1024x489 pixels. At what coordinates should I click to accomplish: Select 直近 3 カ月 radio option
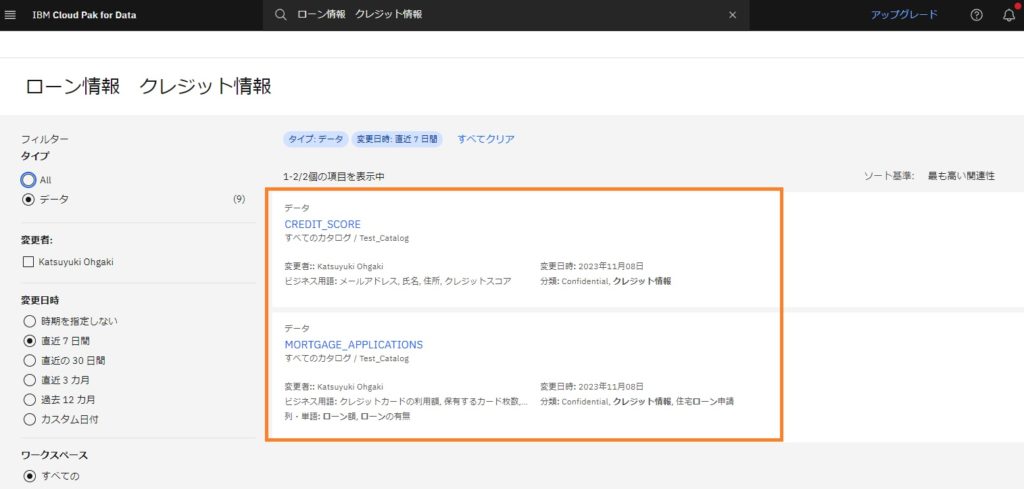[29, 380]
